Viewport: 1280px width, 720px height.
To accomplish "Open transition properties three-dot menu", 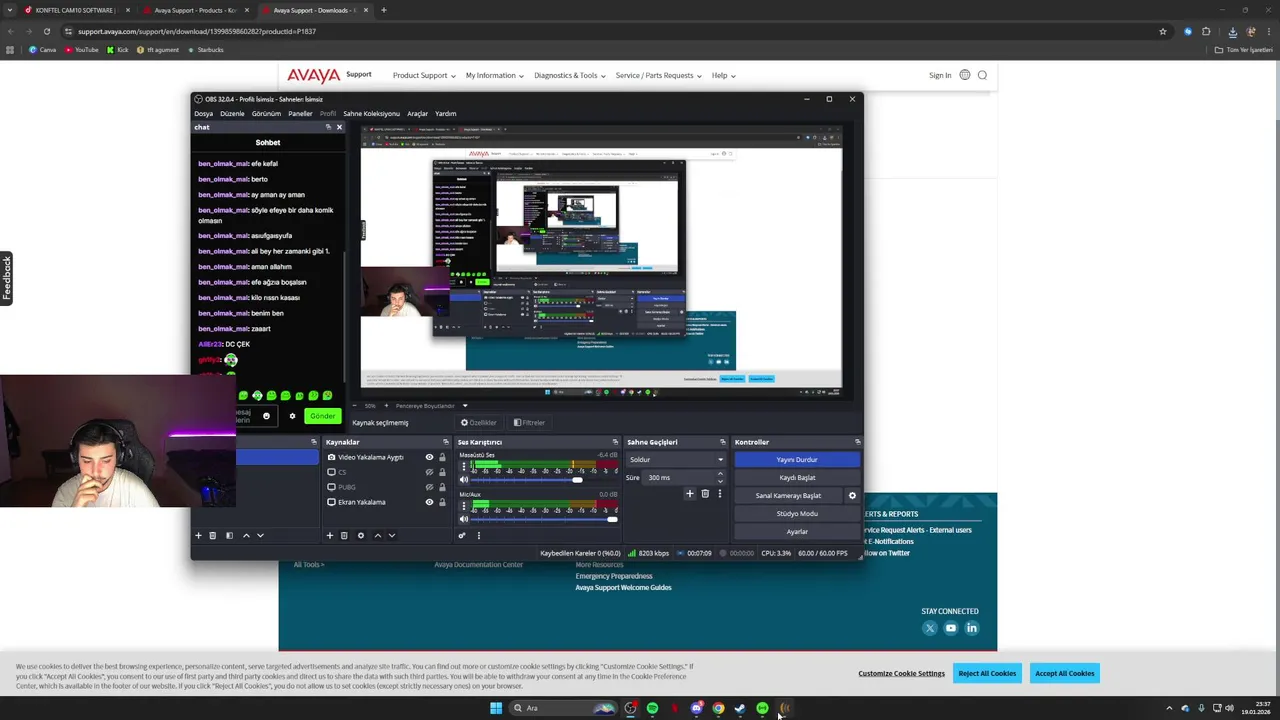I will (719, 493).
